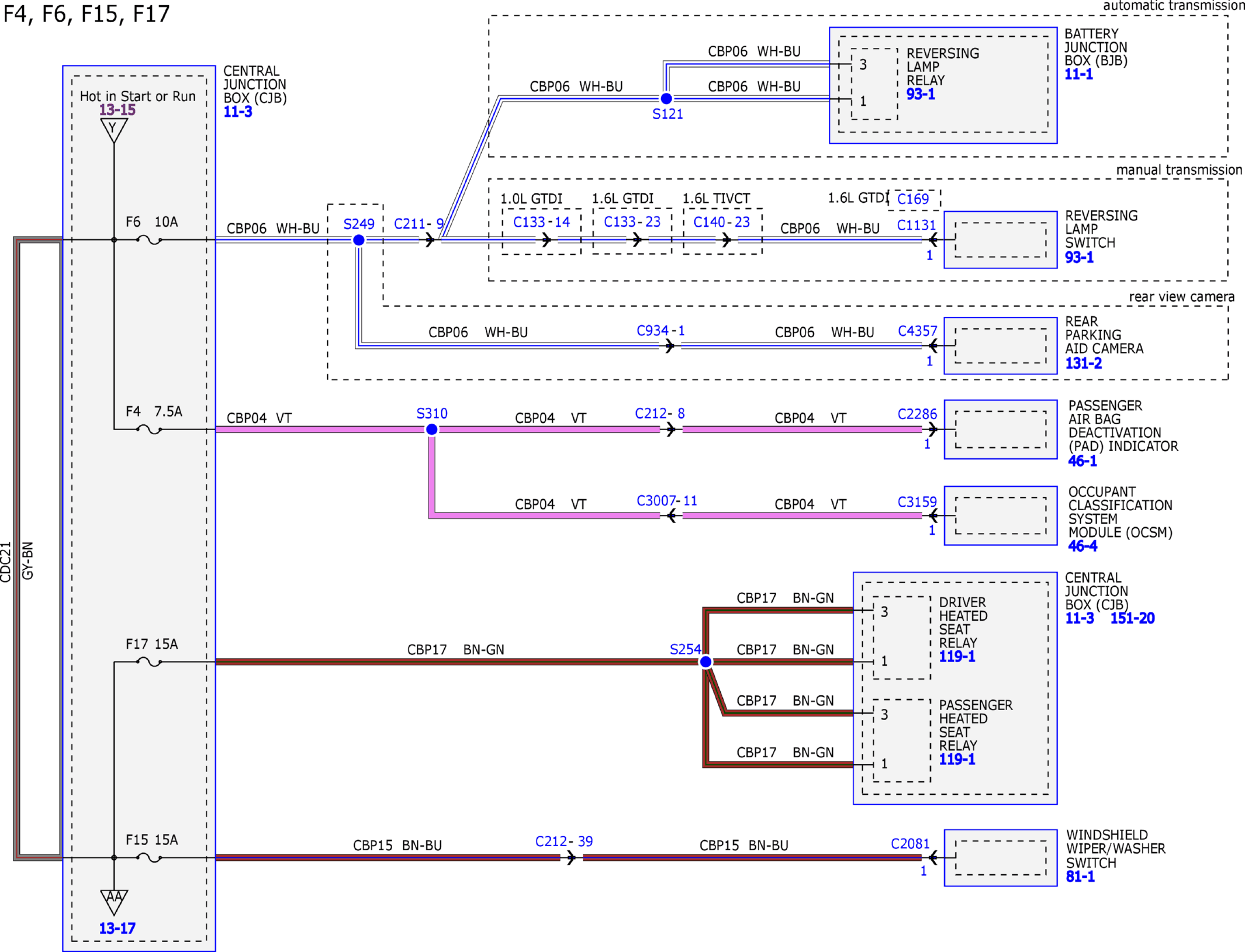Image resolution: width=1245 pixels, height=952 pixels.
Task: Follow the 93-1 link under Reversing Lamp Switch
Action: pos(1079,257)
